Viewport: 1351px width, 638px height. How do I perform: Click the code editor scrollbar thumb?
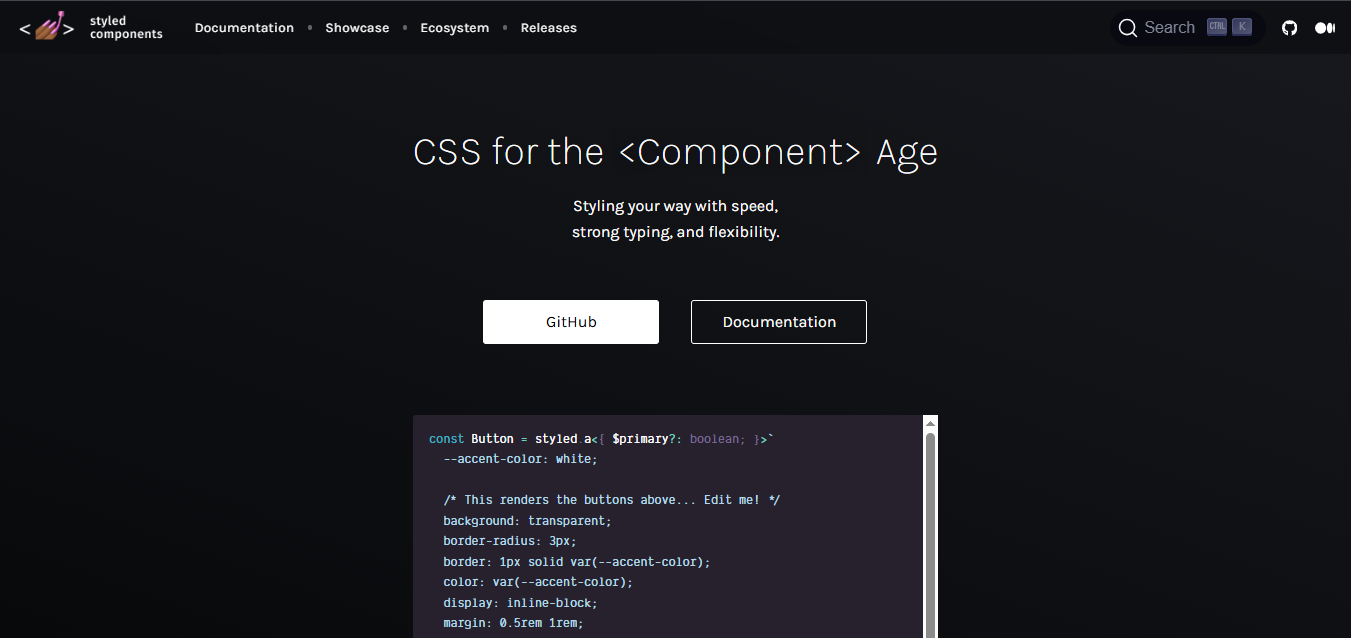point(930,535)
